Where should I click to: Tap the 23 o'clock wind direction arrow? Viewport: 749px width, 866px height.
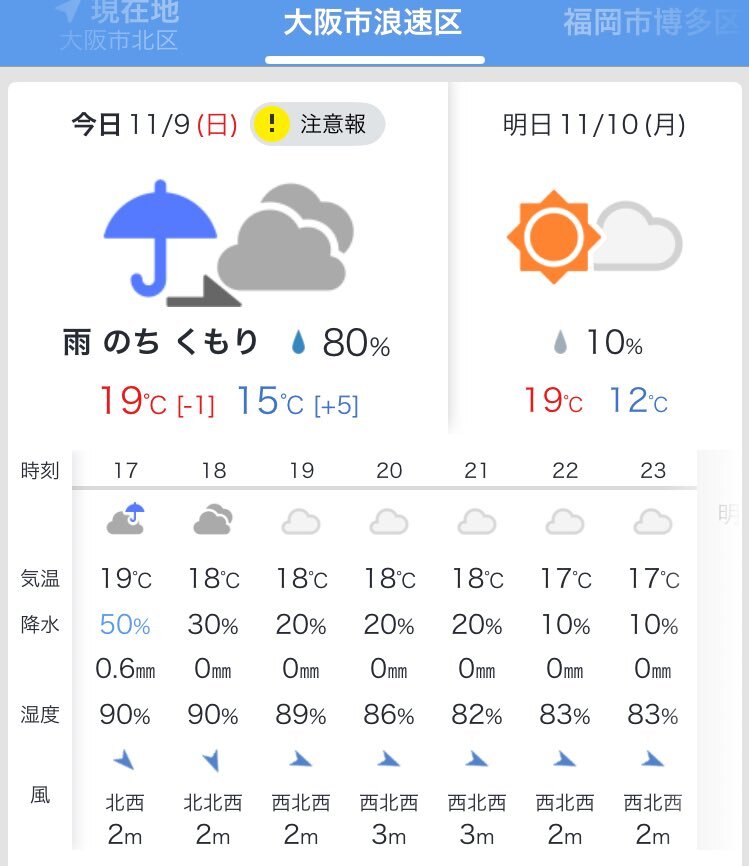tap(653, 760)
